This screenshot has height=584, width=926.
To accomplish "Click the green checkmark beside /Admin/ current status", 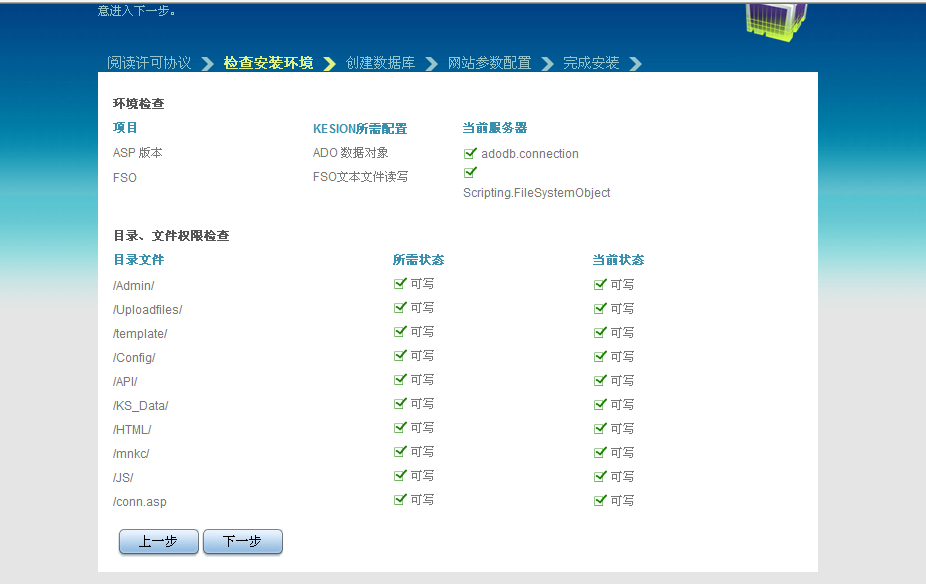I will pyautogui.click(x=600, y=285).
